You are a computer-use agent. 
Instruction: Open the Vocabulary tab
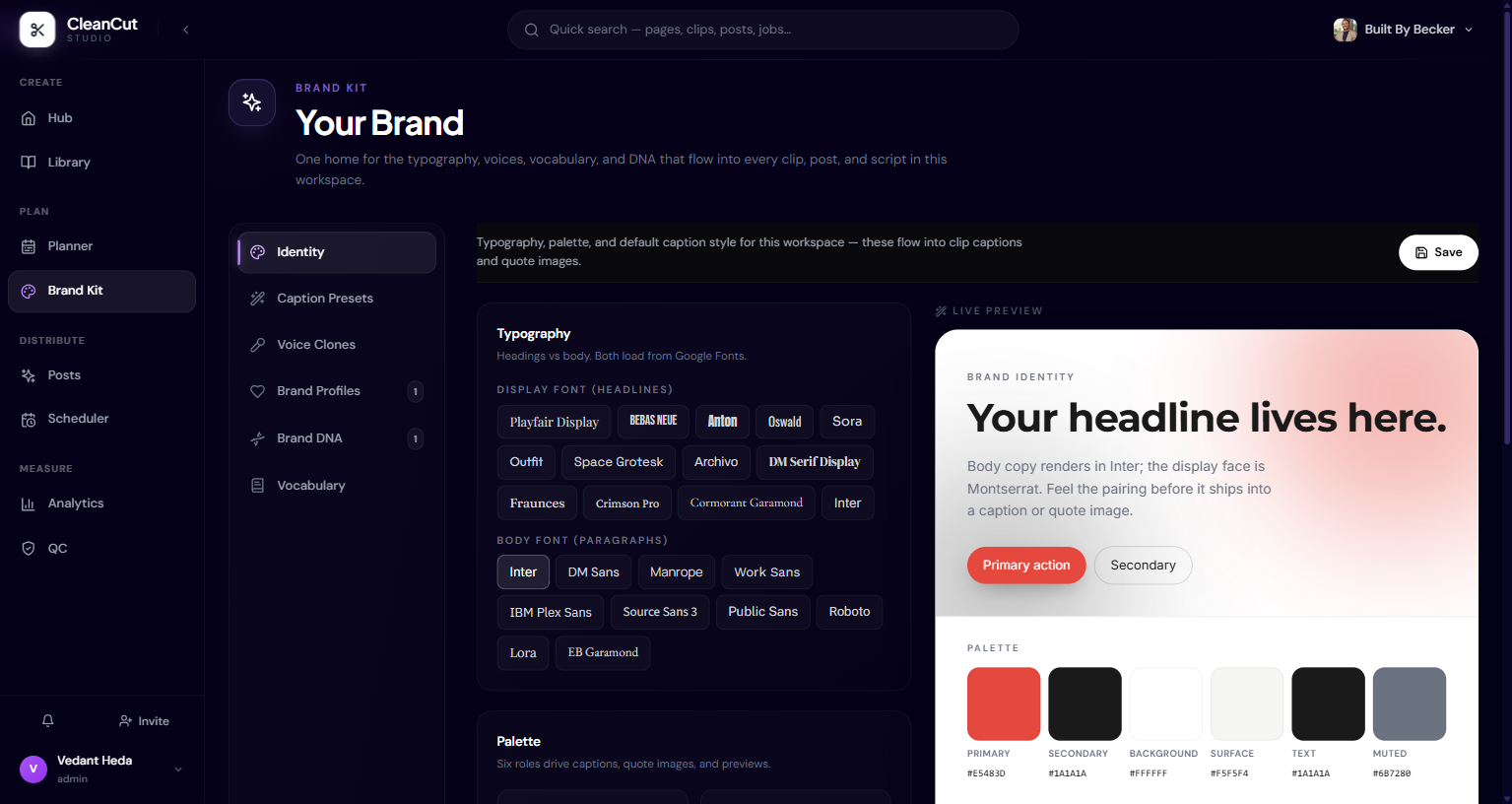pyautogui.click(x=337, y=486)
